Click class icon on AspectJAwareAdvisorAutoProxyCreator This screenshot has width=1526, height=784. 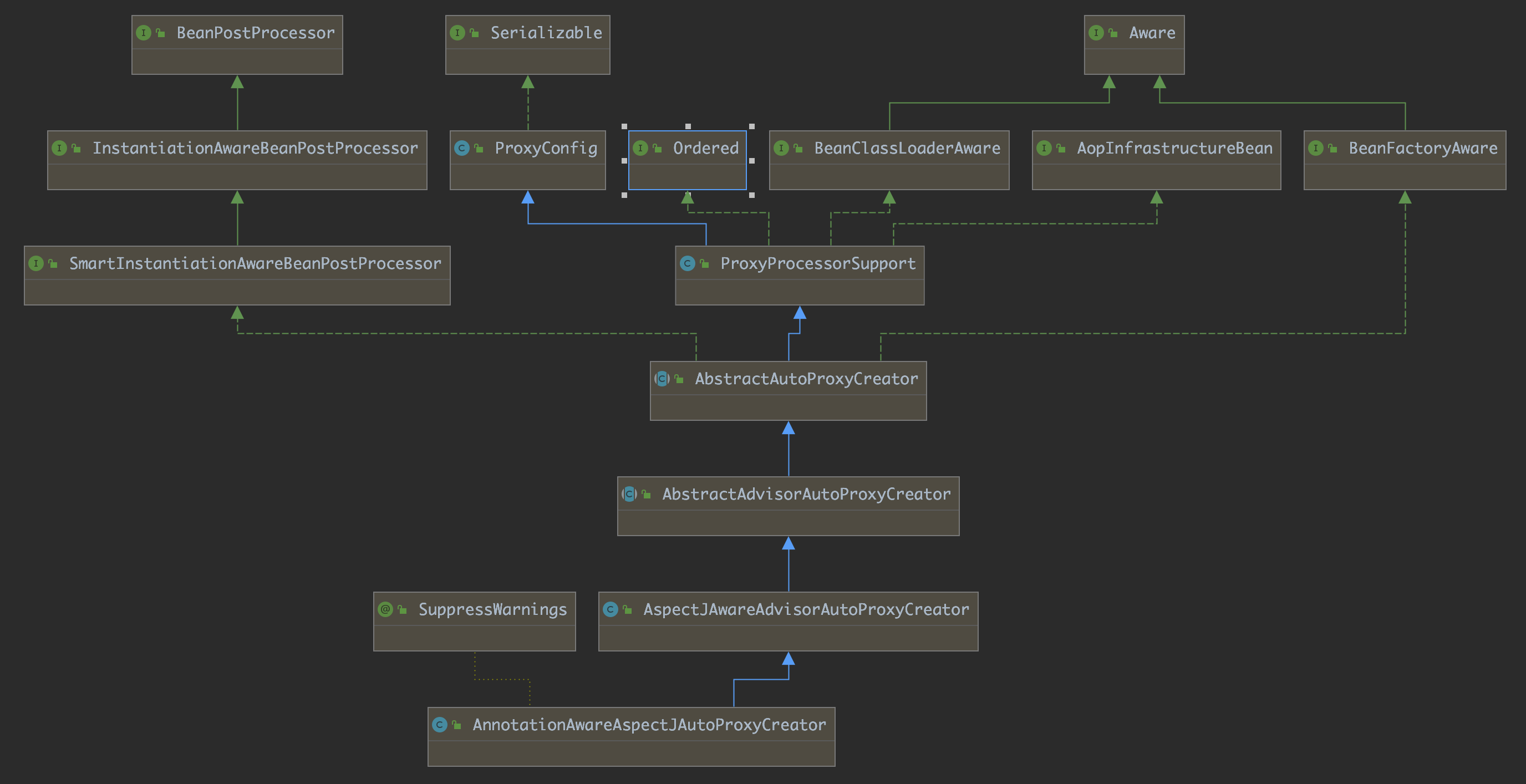(x=610, y=609)
